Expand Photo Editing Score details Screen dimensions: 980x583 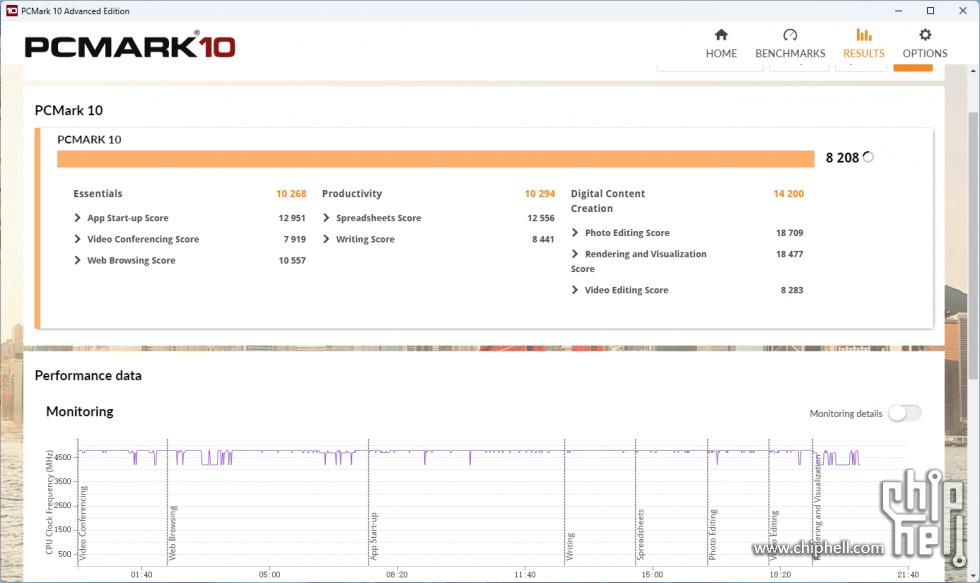click(x=575, y=232)
